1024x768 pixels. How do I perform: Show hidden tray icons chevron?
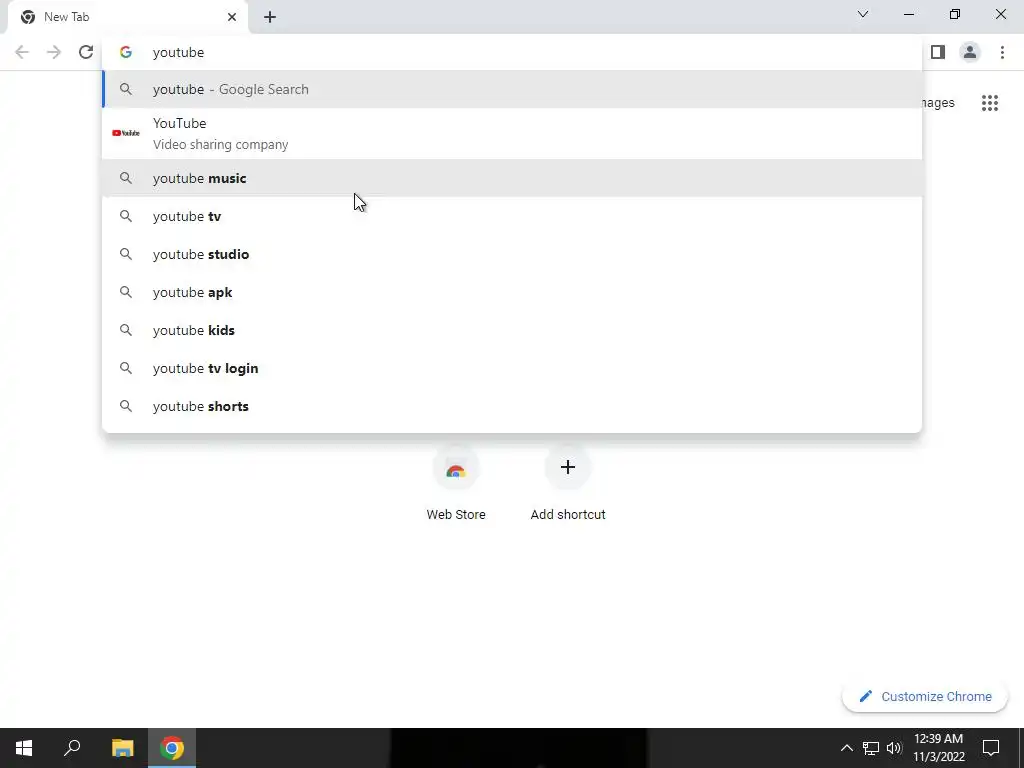pyautogui.click(x=846, y=748)
